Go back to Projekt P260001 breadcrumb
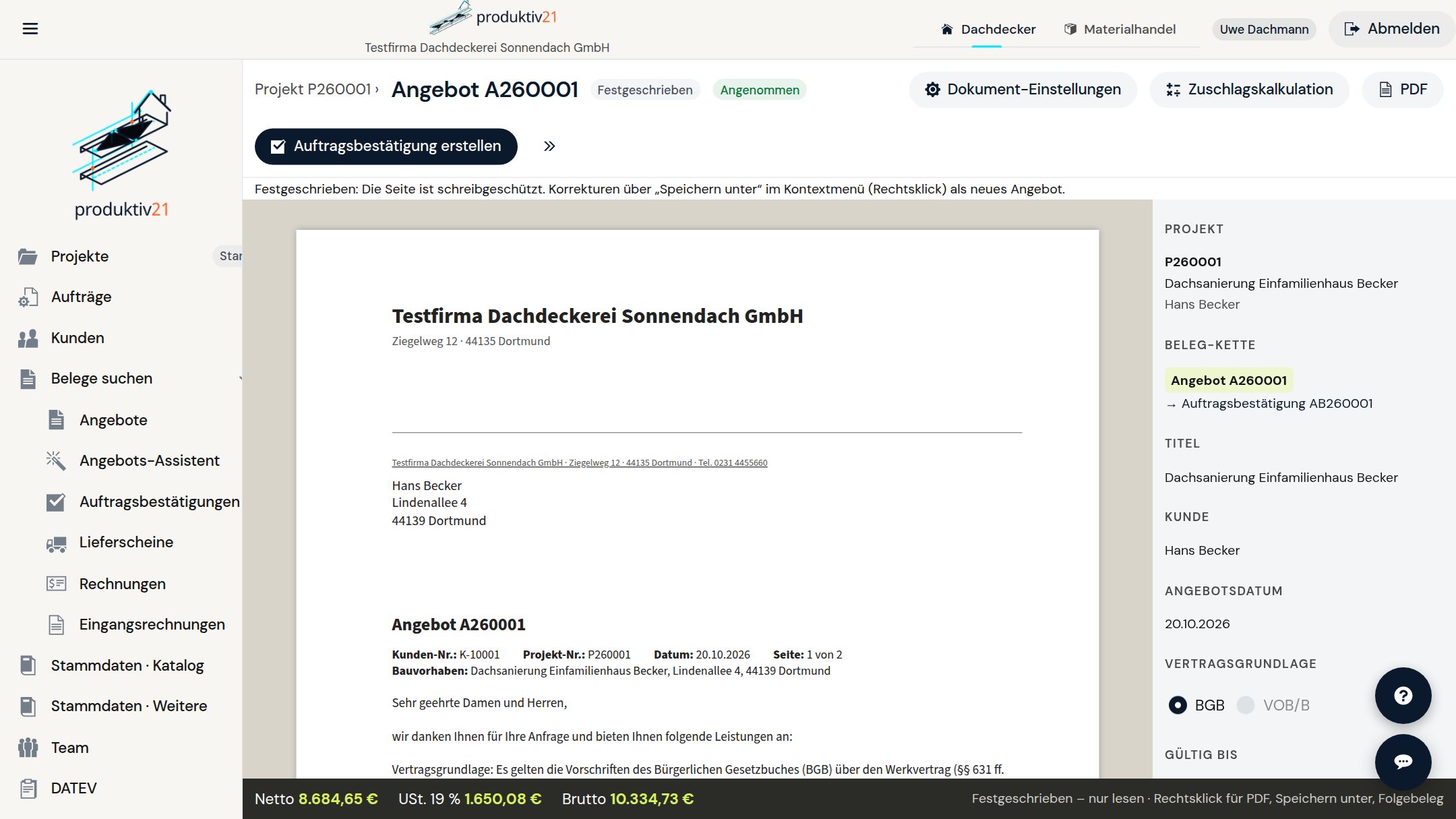The height and width of the screenshot is (819, 1456). pos(313,89)
